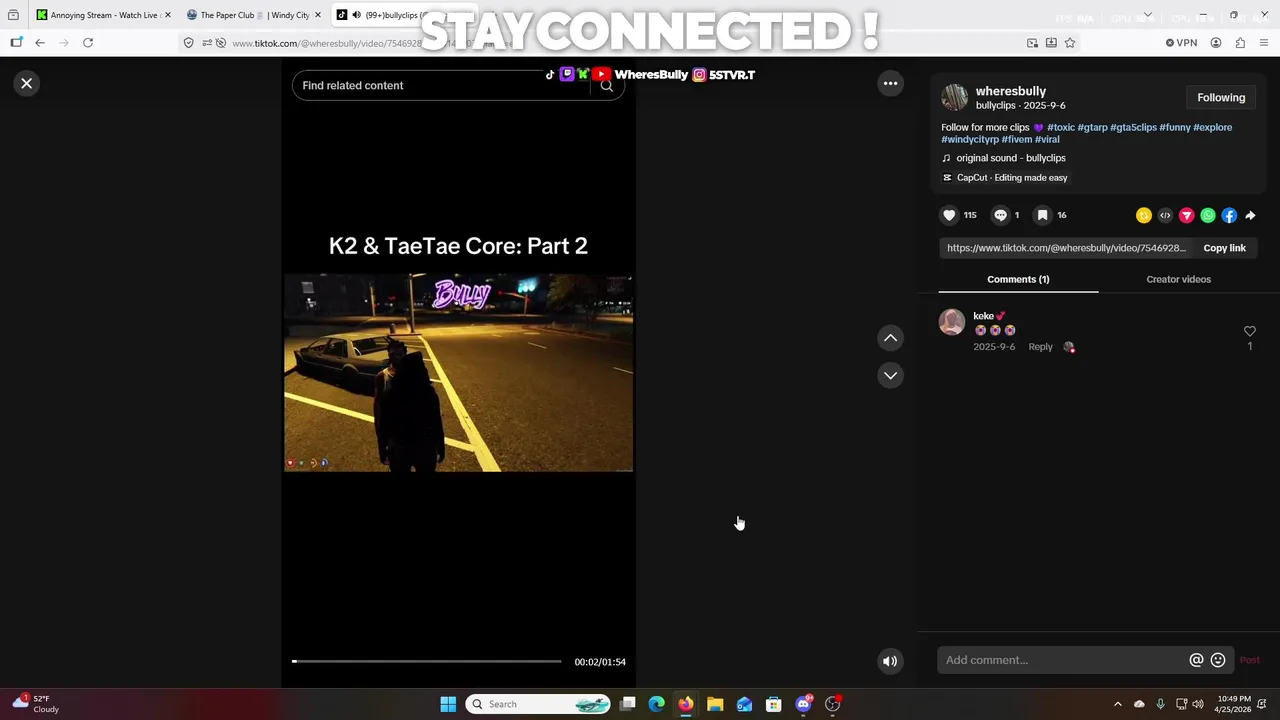Reload the page

pyautogui.click(x=88, y=43)
